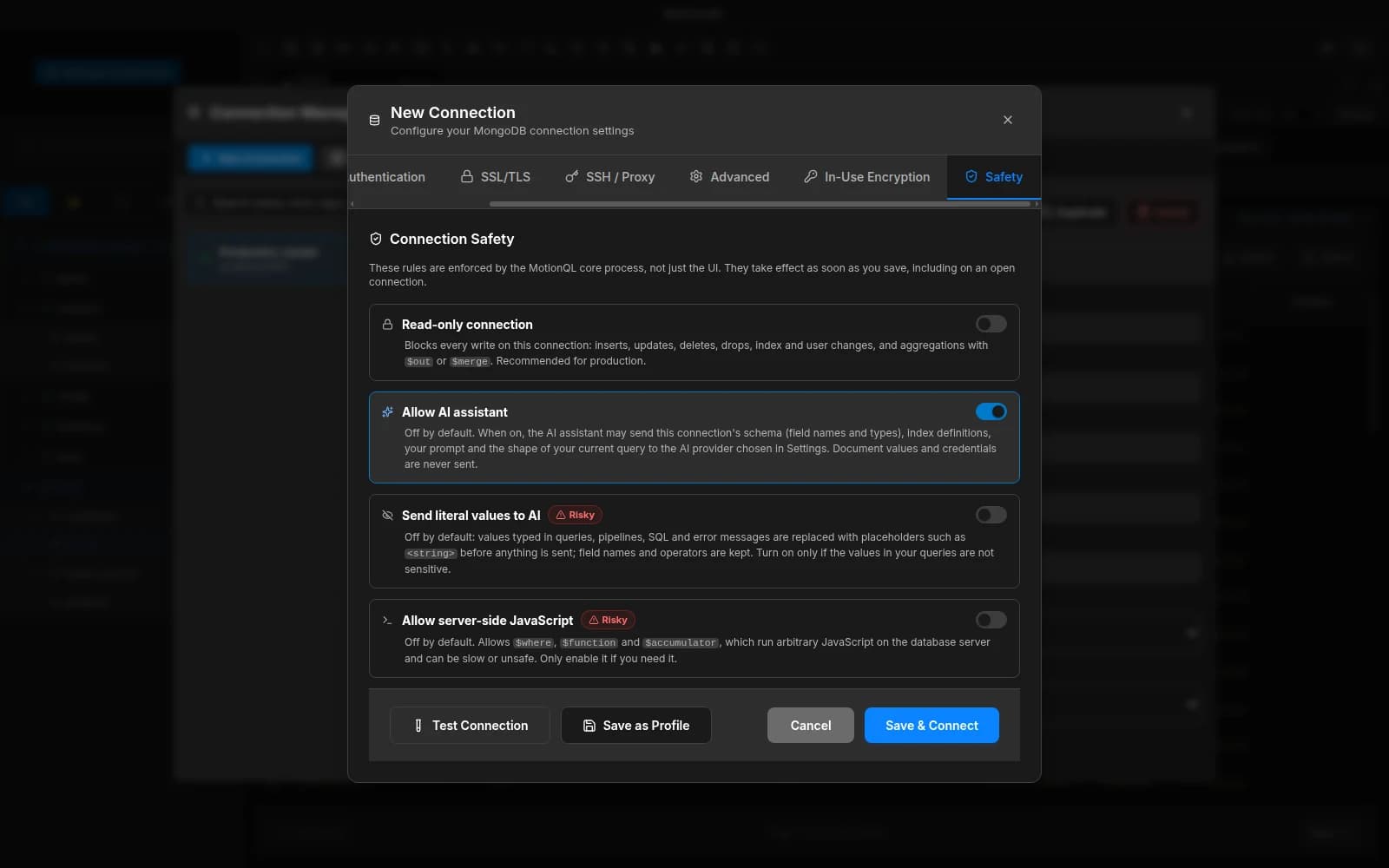The height and width of the screenshot is (868, 1389).
Task: Click Save & Connect
Action: [931, 726]
